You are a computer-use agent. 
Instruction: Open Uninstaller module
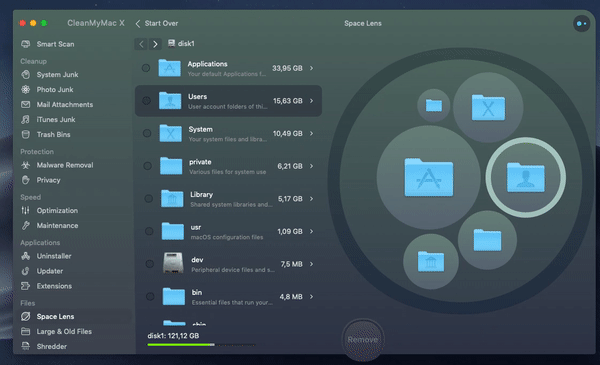(x=54, y=256)
